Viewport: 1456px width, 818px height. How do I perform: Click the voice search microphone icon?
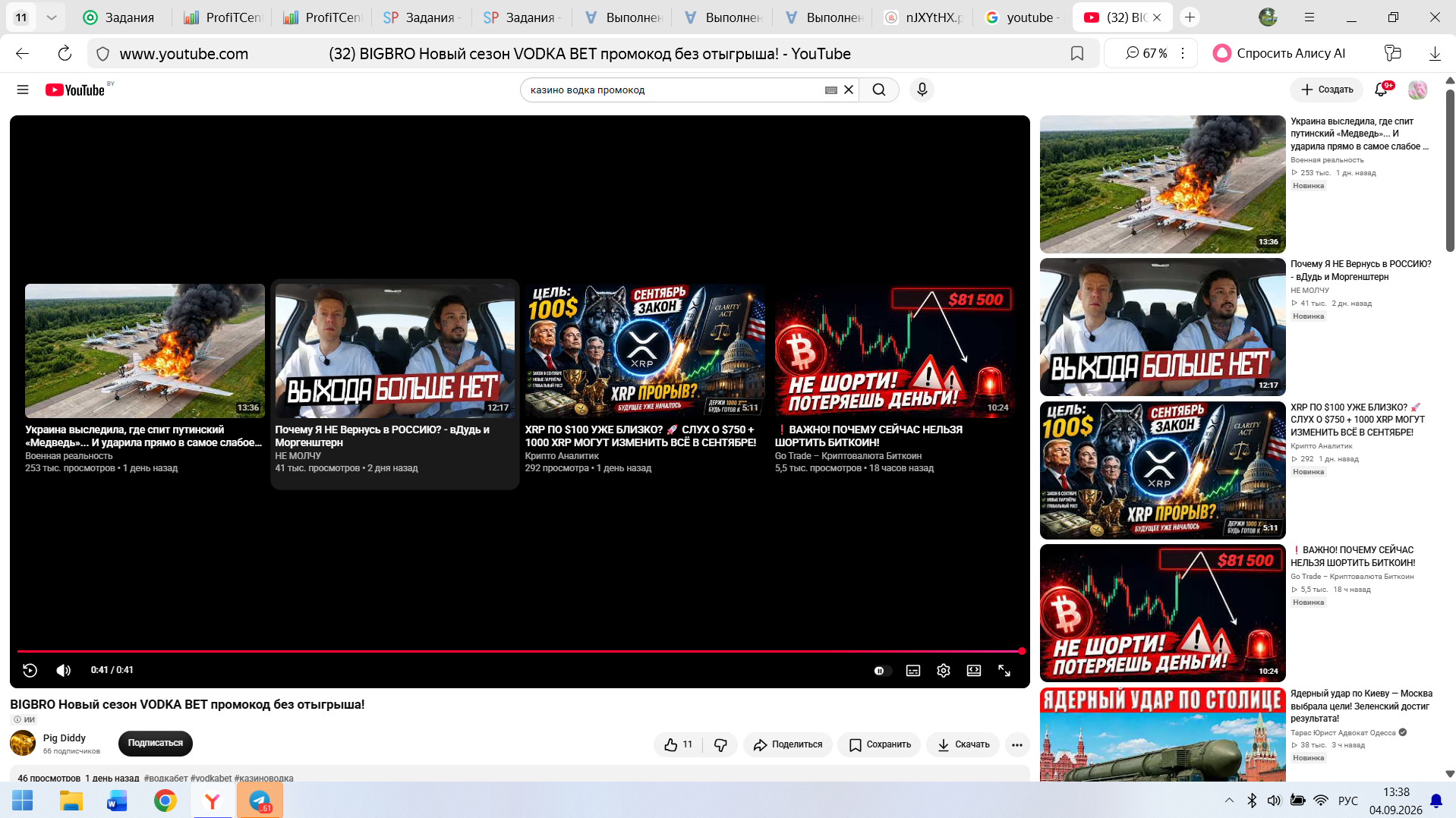coord(922,90)
